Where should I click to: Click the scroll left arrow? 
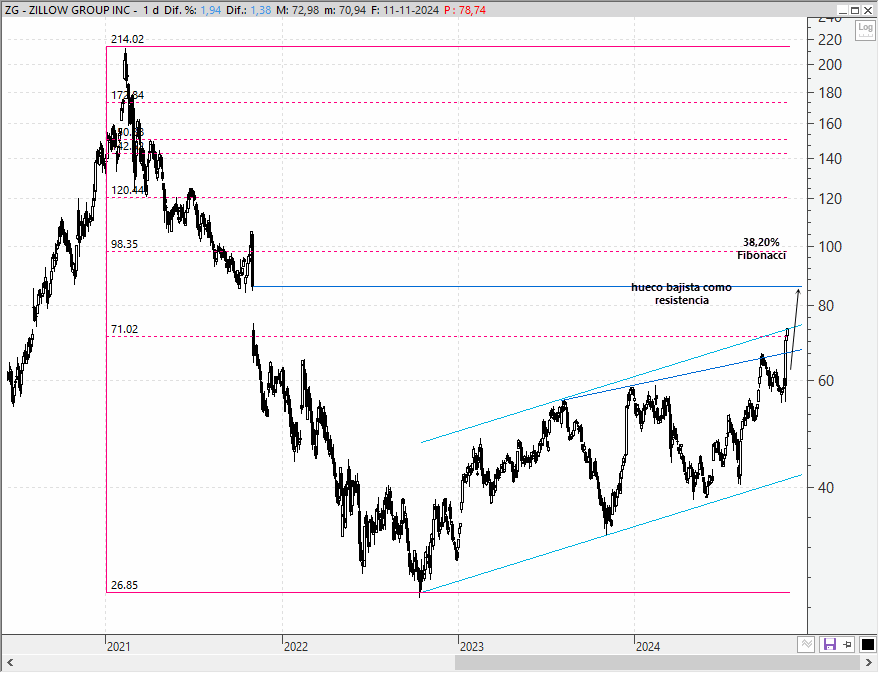coord(10,663)
